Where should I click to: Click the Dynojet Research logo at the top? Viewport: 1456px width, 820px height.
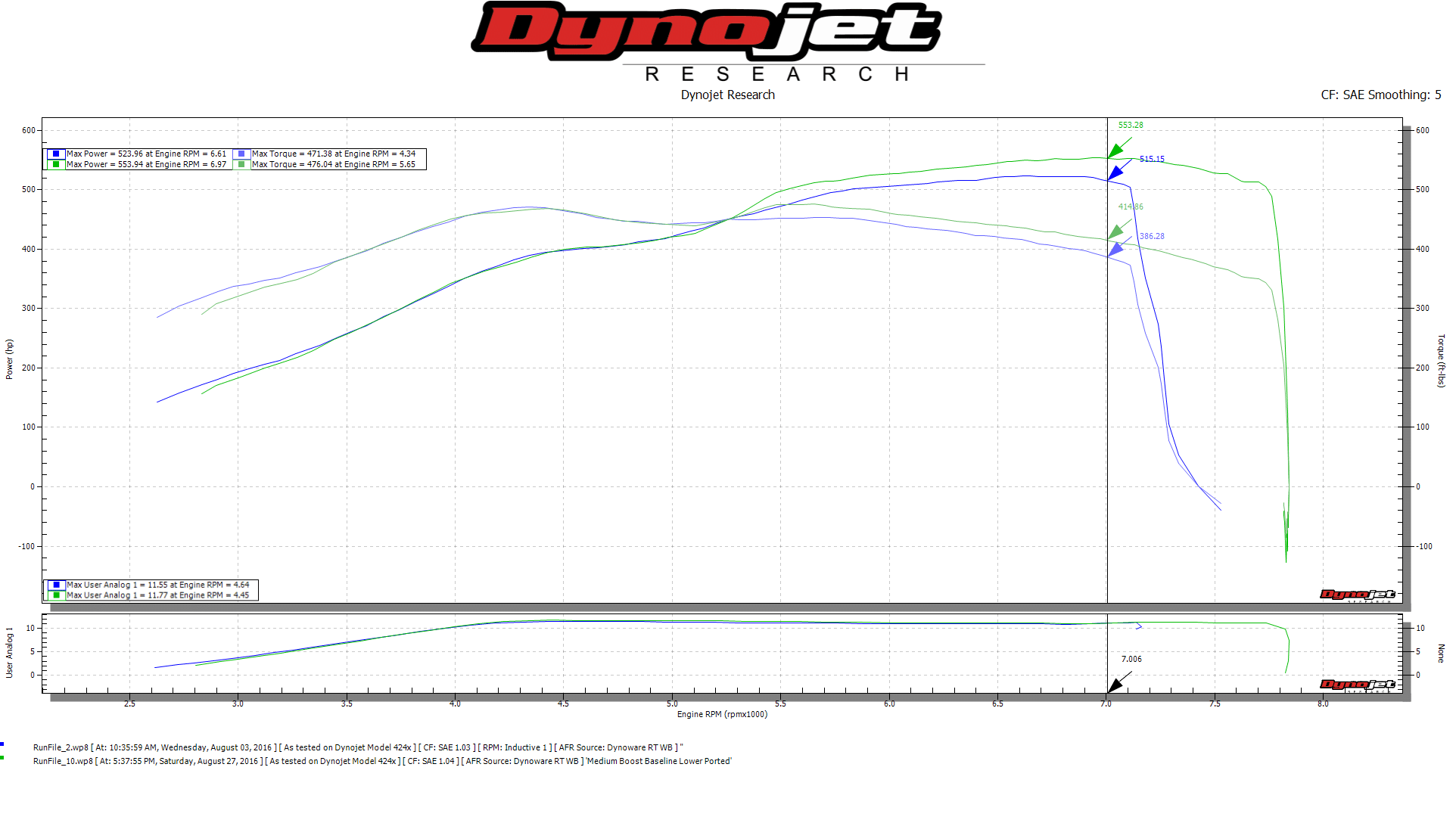tap(728, 42)
